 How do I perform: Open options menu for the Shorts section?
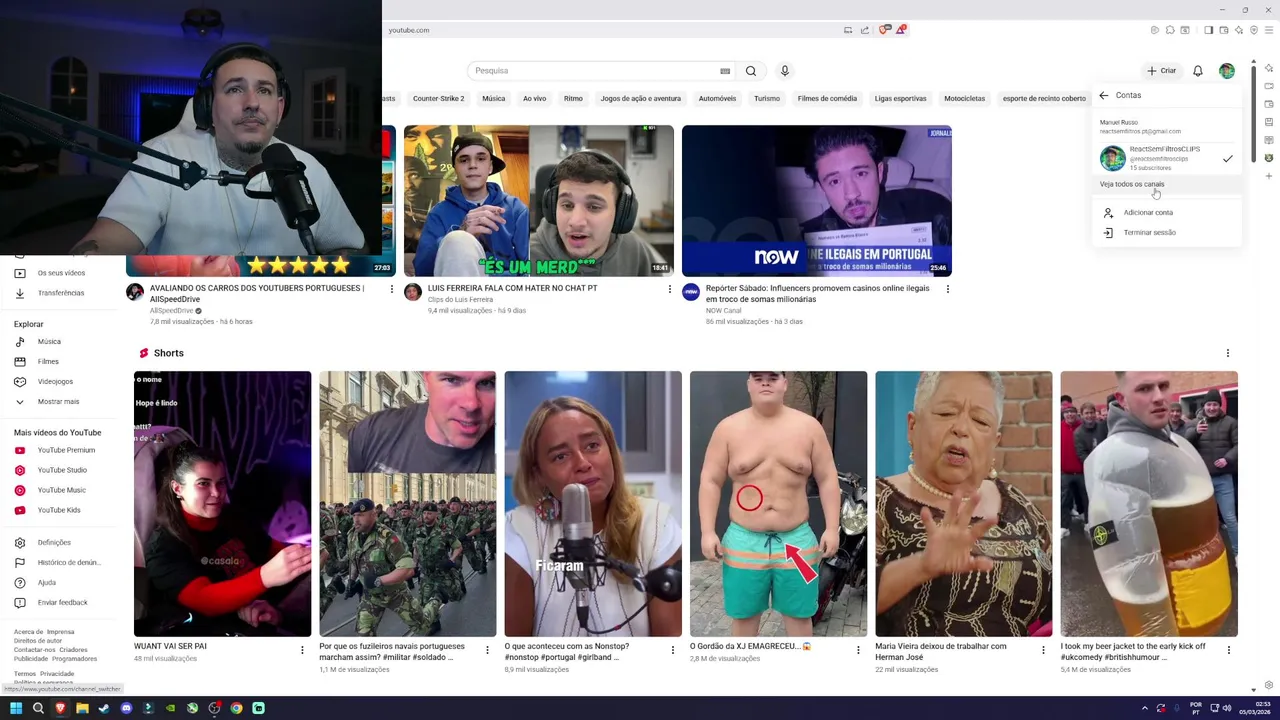[x=1228, y=353]
